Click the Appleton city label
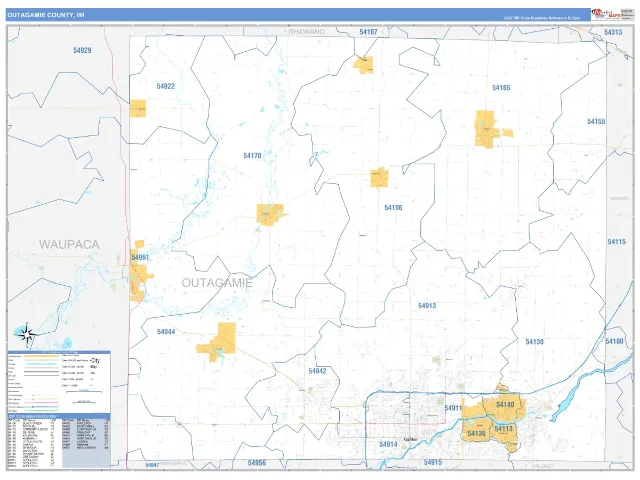This screenshot has height=480, width=640. tap(409, 439)
